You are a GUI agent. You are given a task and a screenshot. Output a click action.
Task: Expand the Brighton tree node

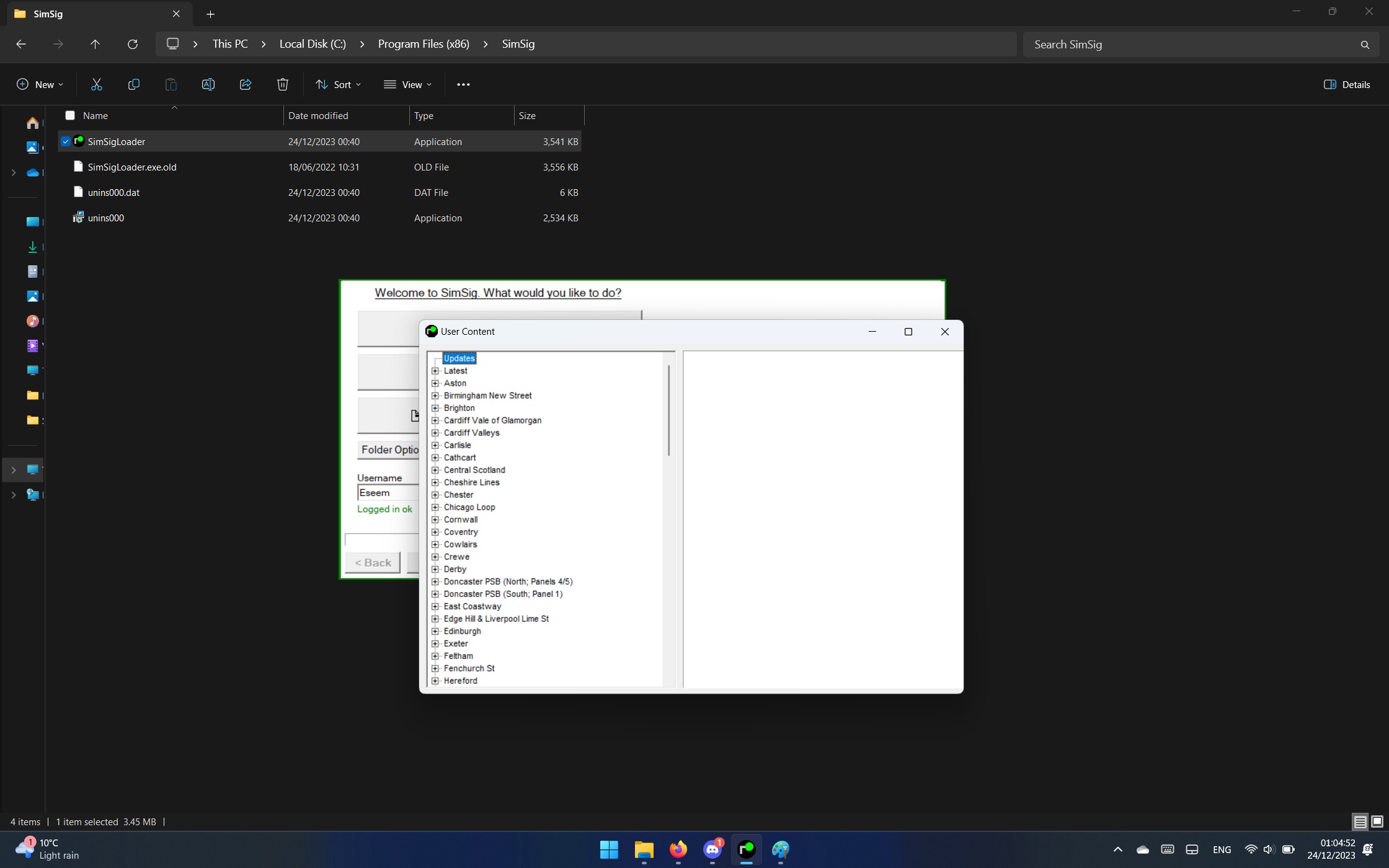[435, 408]
